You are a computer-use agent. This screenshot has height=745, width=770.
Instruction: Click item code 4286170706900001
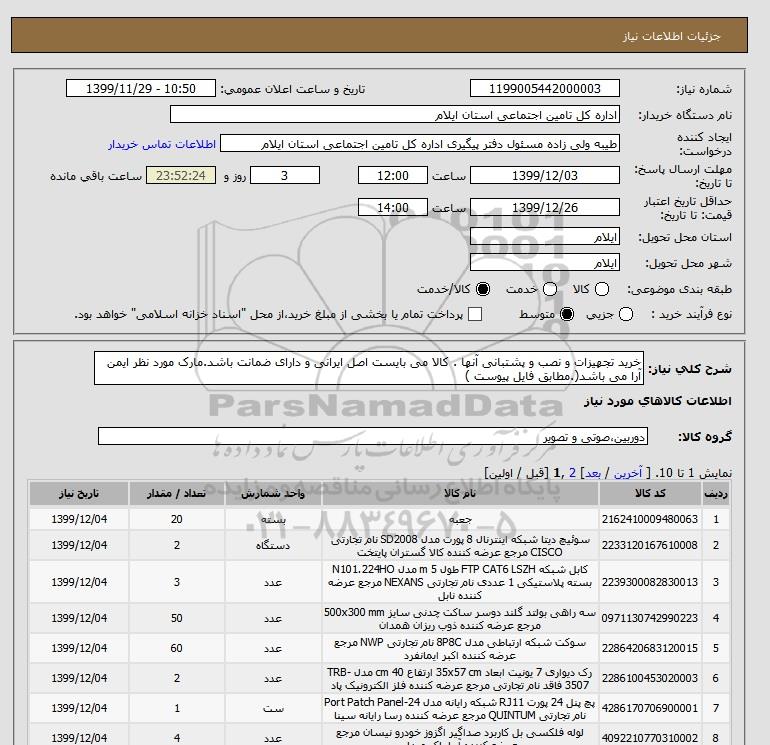[x=650, y=708]
